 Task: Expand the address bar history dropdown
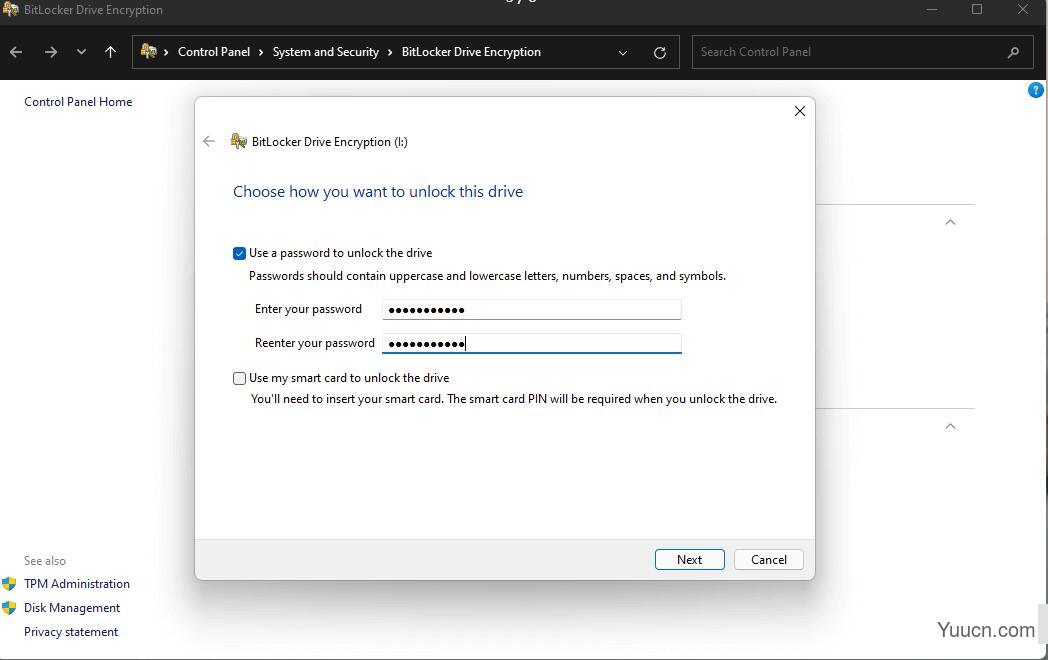pos(623,53)
